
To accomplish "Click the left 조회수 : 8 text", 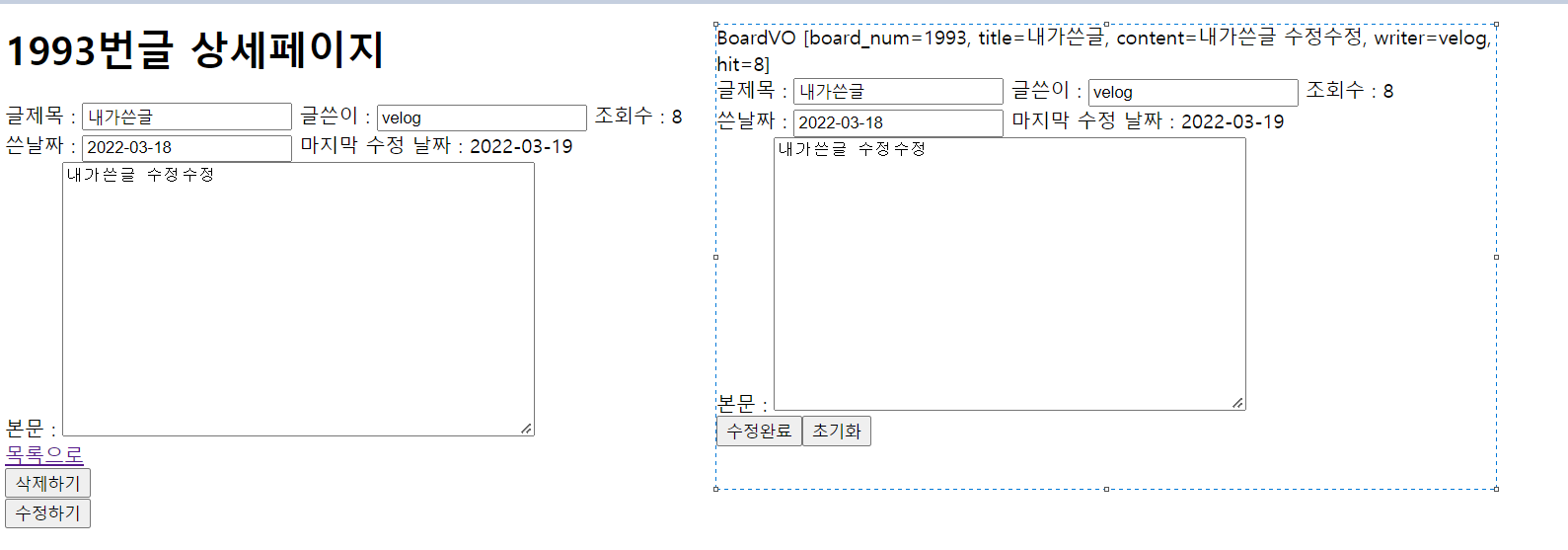I will [x=638, y=117].
